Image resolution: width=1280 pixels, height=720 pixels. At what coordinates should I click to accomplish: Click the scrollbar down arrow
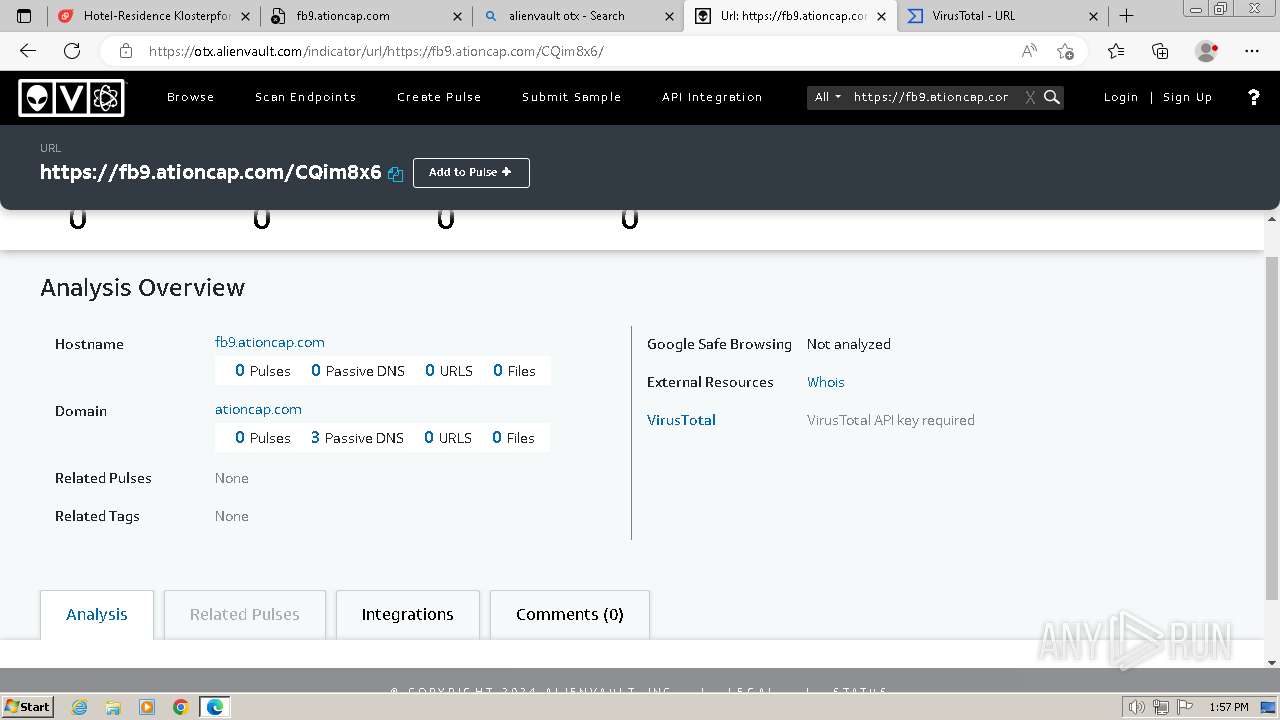click(1272, 662)
